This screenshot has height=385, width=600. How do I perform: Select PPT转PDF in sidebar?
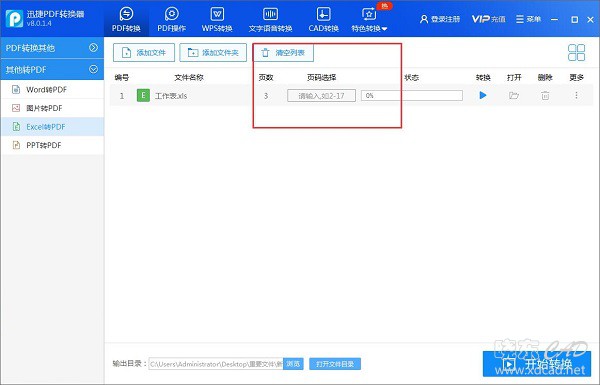pos(52,145)
